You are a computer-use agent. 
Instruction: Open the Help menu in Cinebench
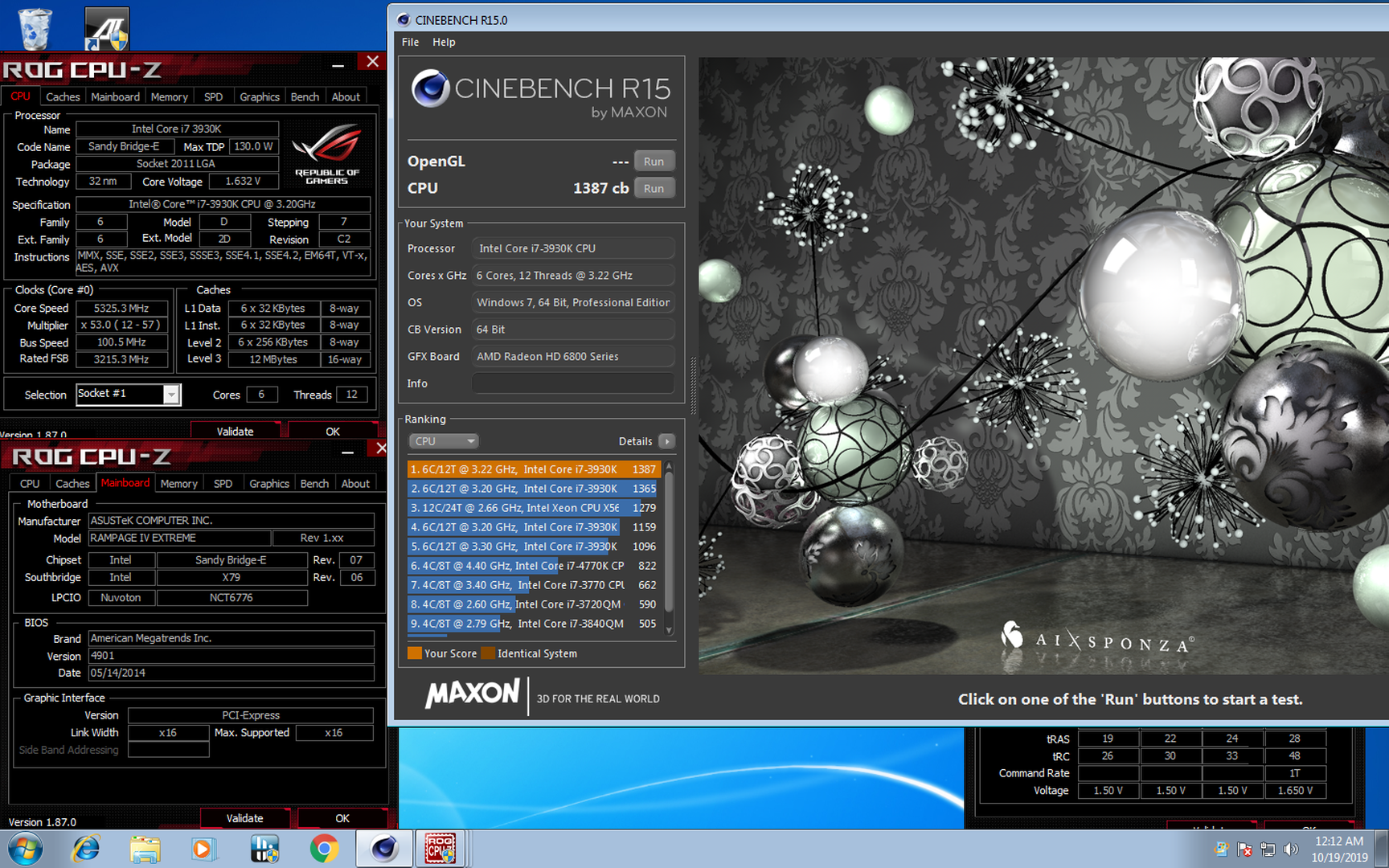(444, 42)
